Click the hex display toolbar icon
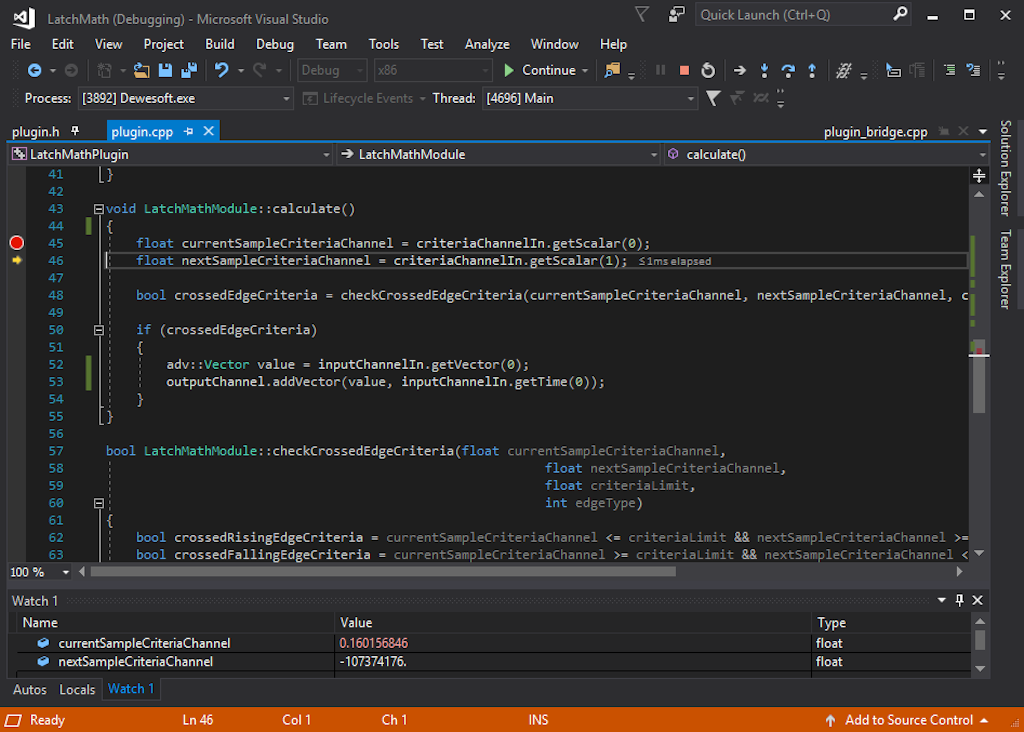The image size is (1024, 732). coord(844,71)
